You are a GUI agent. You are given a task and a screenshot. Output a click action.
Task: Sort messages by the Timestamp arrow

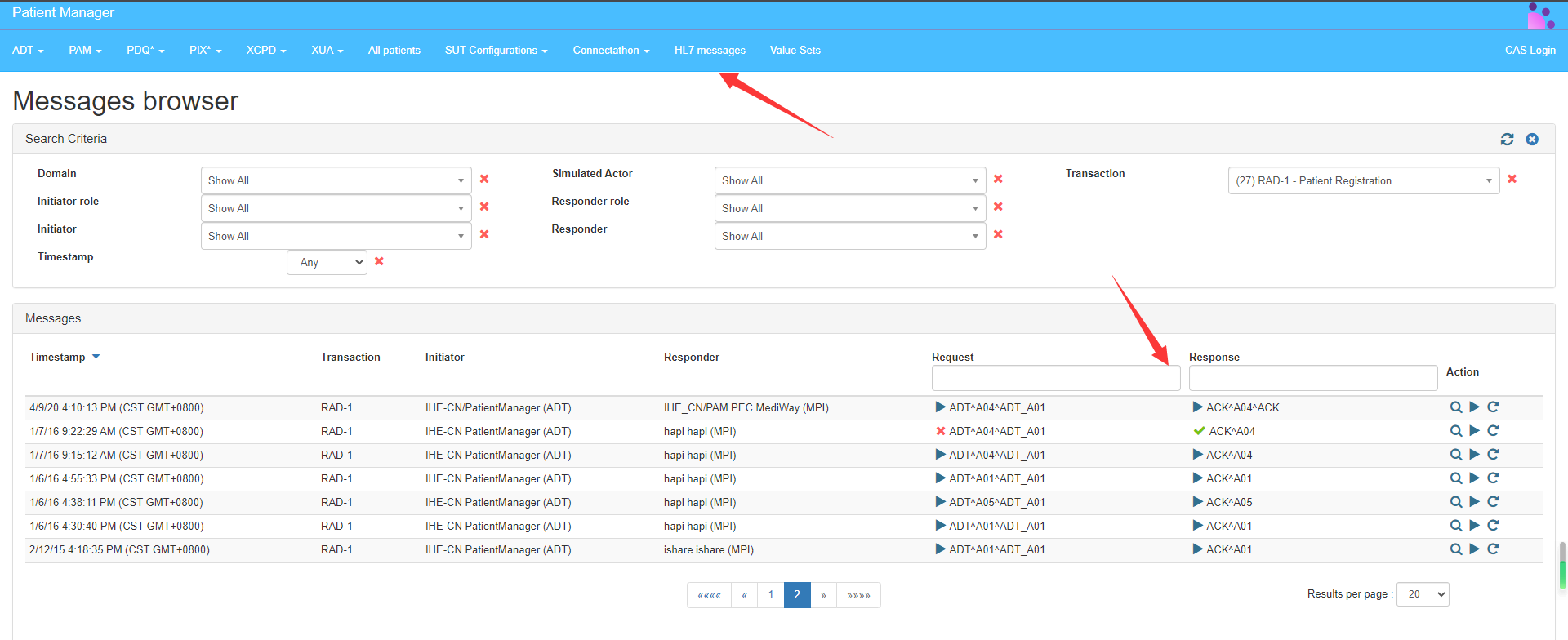(x=96, y=357)
